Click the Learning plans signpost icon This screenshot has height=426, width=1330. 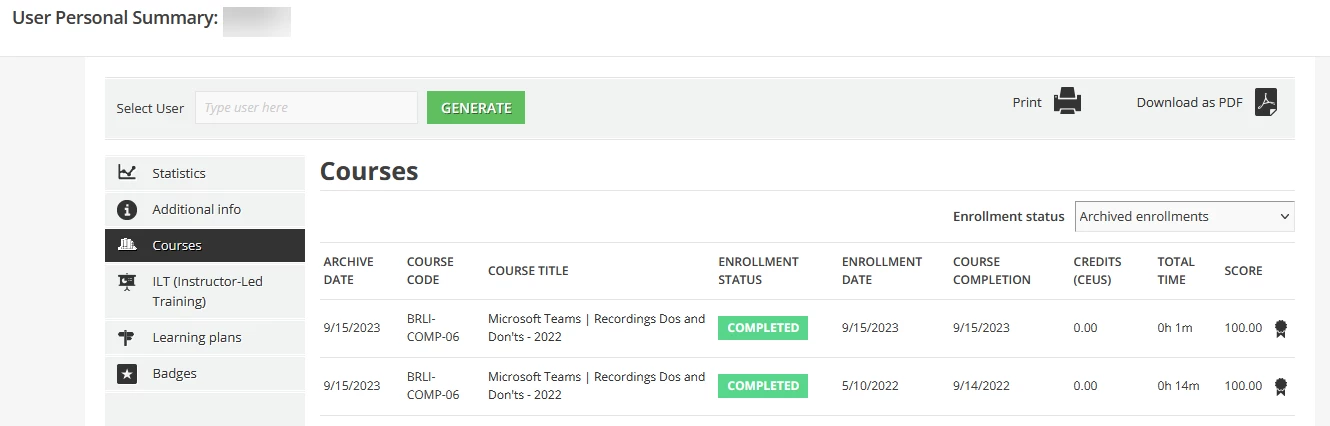coord(127,337)
